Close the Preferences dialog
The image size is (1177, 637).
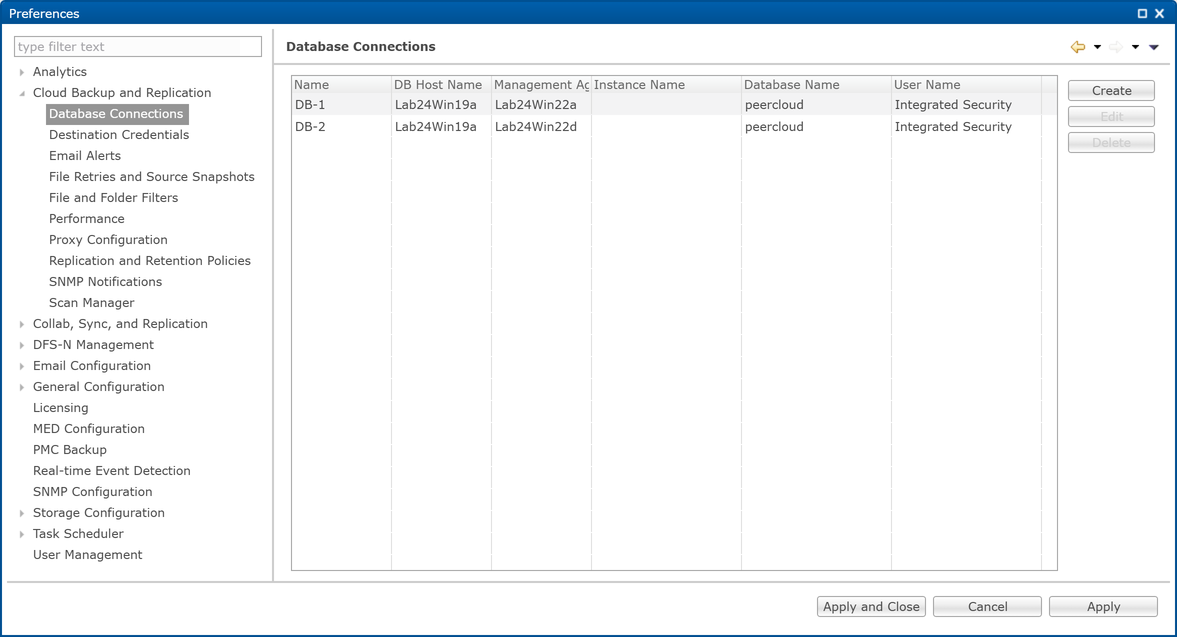[1160, 14]
